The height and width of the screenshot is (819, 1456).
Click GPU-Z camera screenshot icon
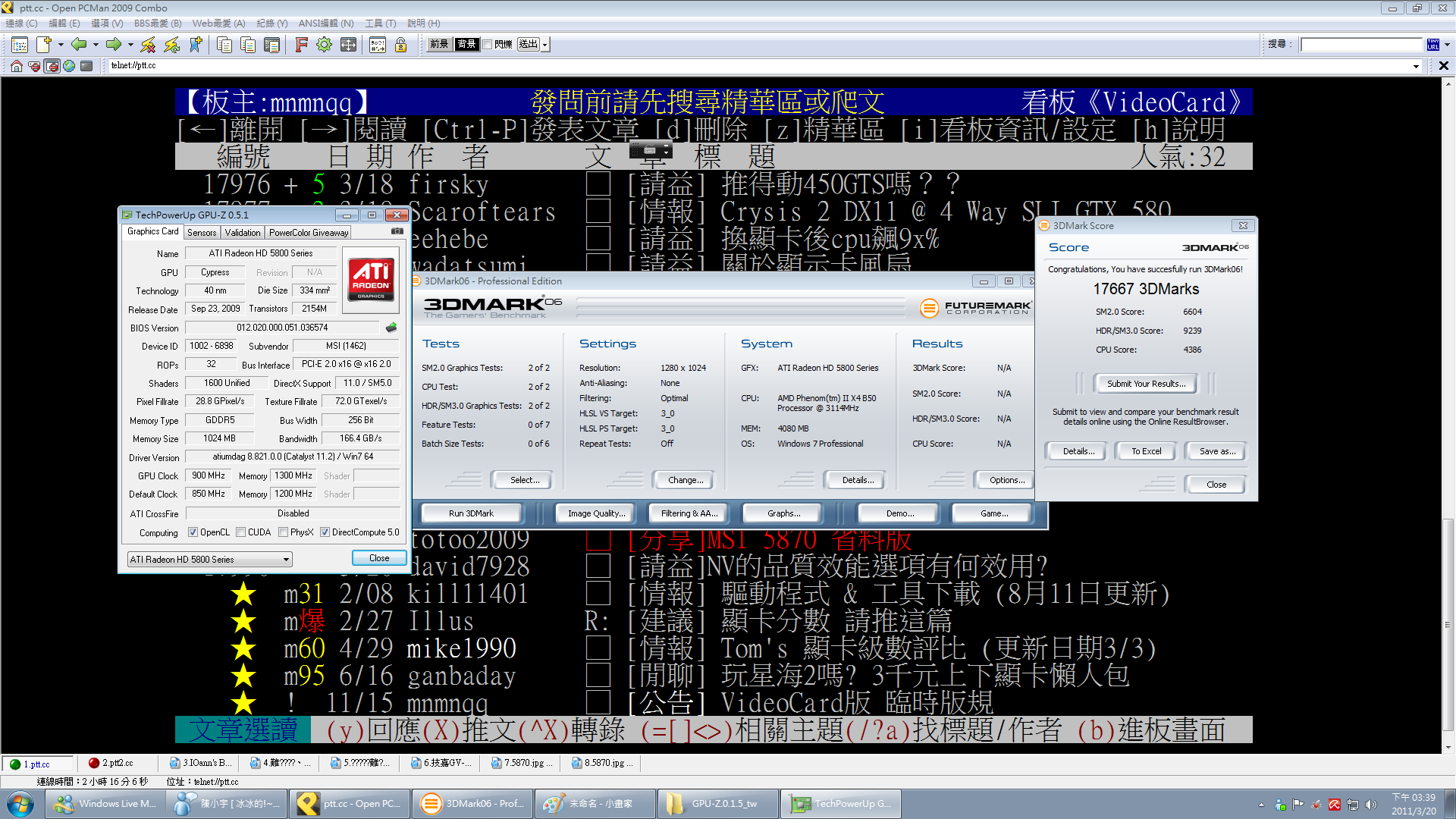click(x=397, y=231)
